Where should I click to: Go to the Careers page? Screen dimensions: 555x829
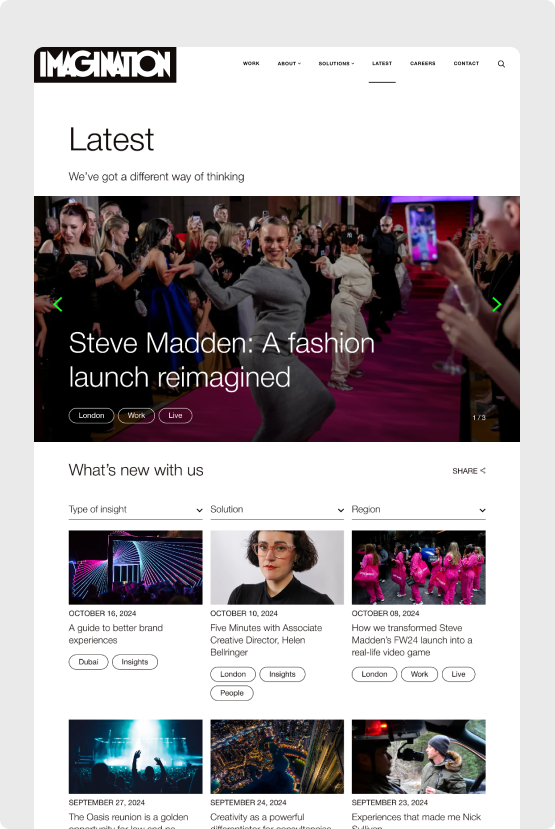pyautogui.click(x=422, y=63)
